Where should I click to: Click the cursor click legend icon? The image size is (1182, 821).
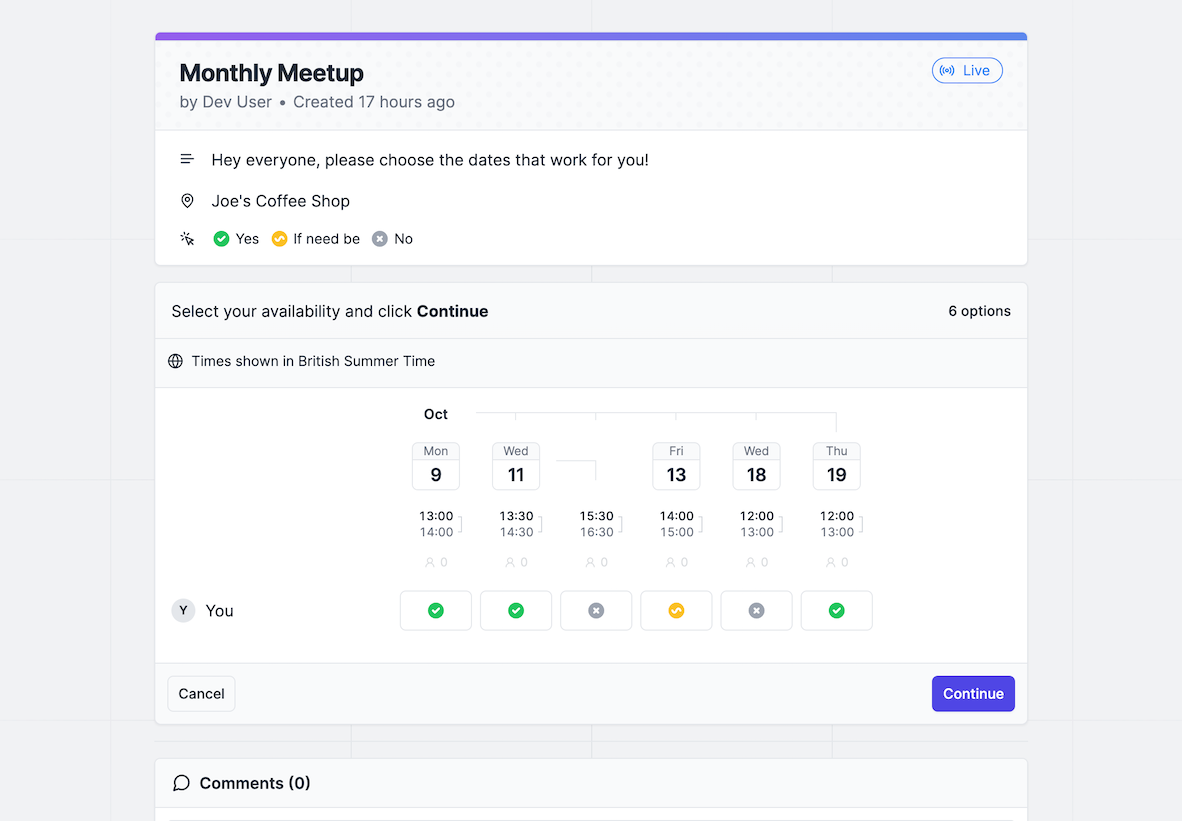coord(187,239)
